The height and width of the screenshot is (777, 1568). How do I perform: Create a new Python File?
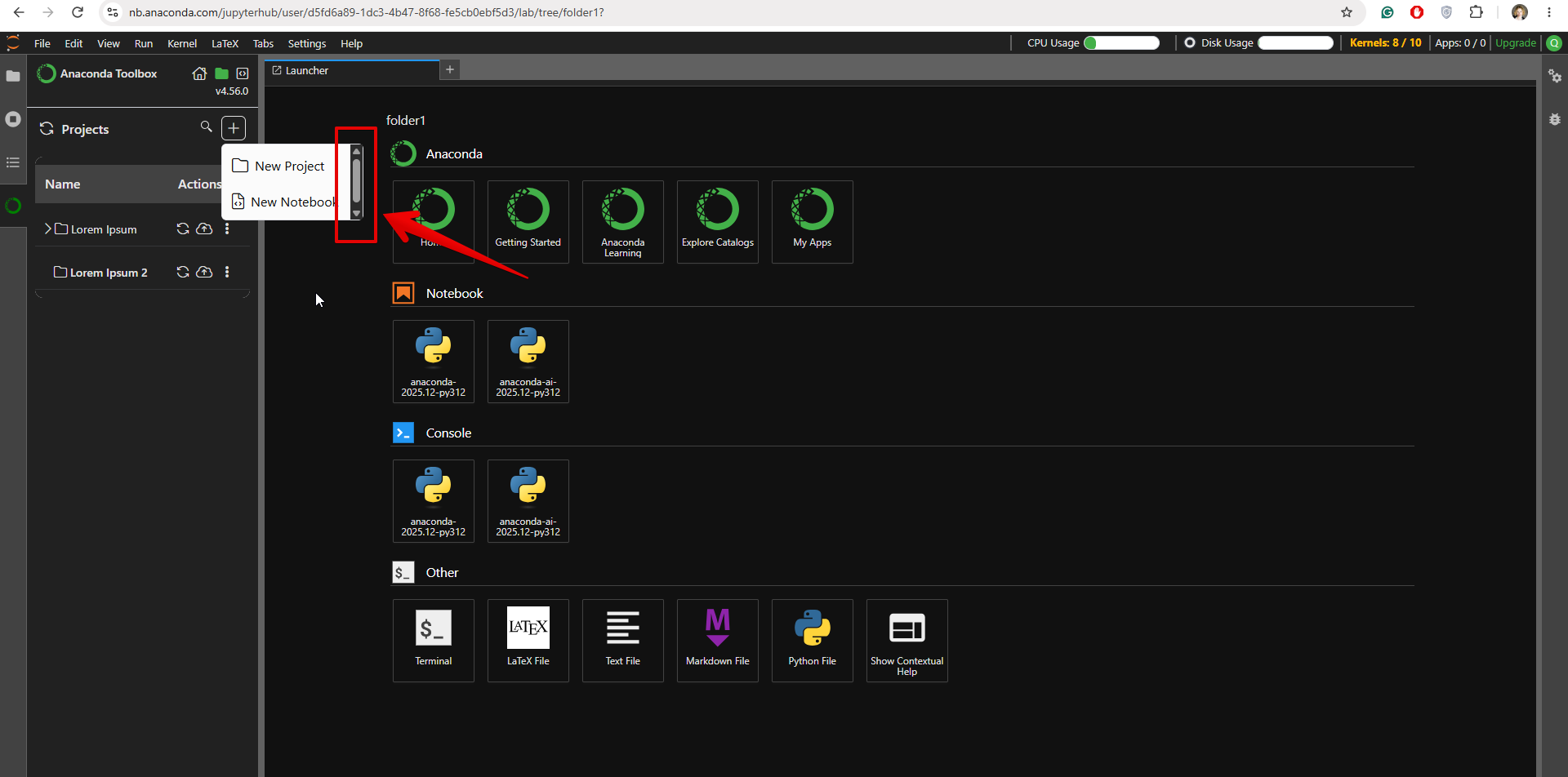pos(813,641)
